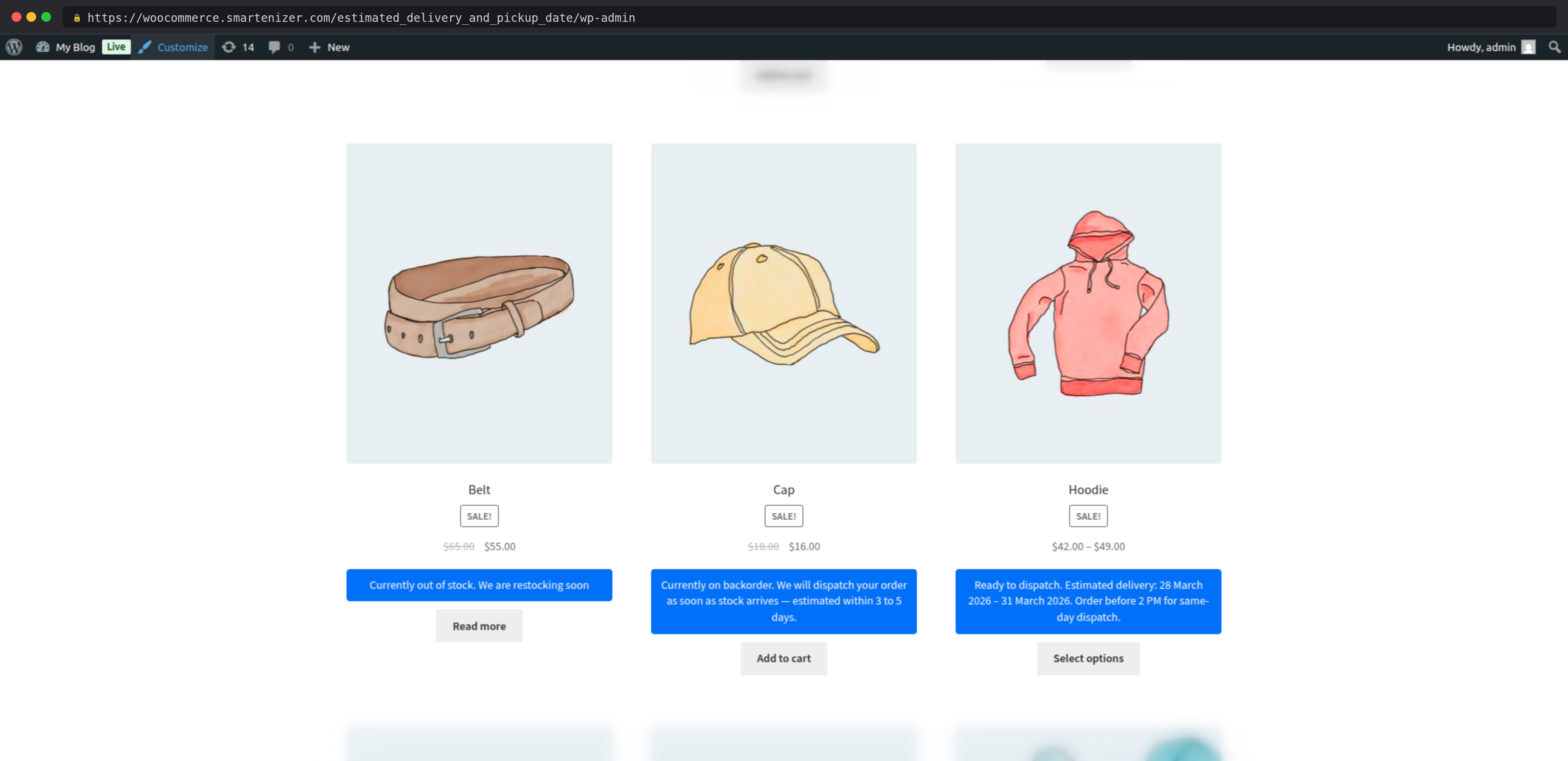Open the Belt product image
The height and width of the screenshot is (761, 1568).
pyautogui.click(x=479, y=303)
